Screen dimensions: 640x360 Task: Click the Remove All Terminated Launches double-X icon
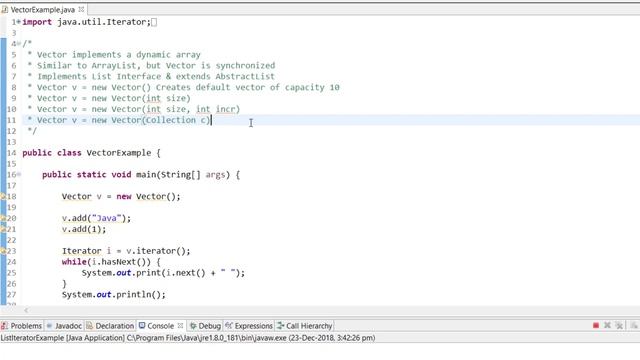[619, 325]
